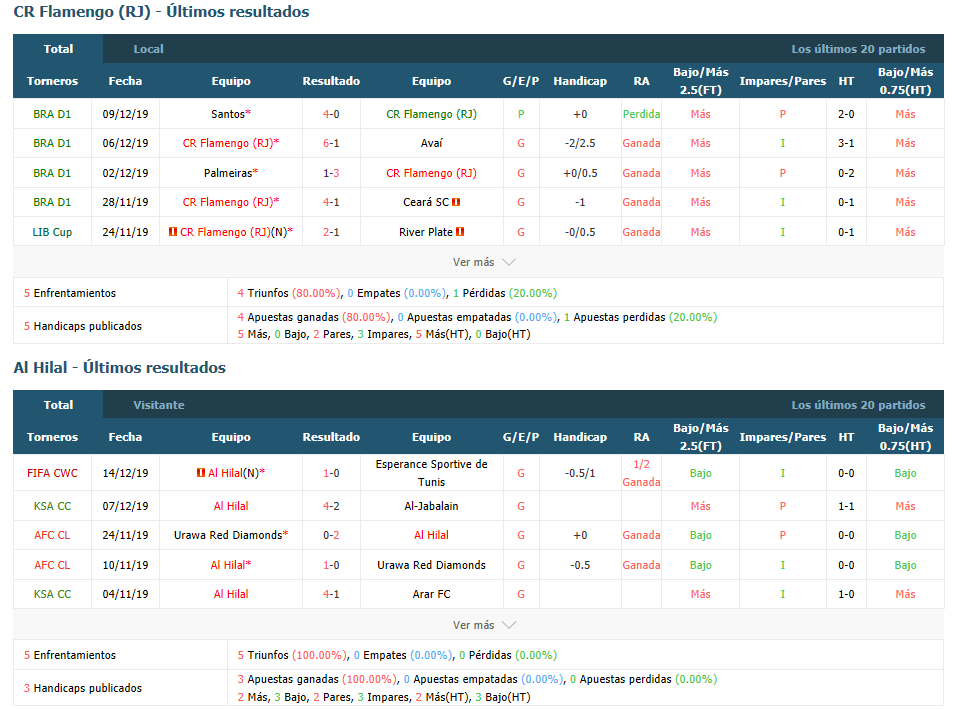Viewport: 954px width, 709px height.
Task: Click the half-time score 2-0
Action: (x=846, y=114)
